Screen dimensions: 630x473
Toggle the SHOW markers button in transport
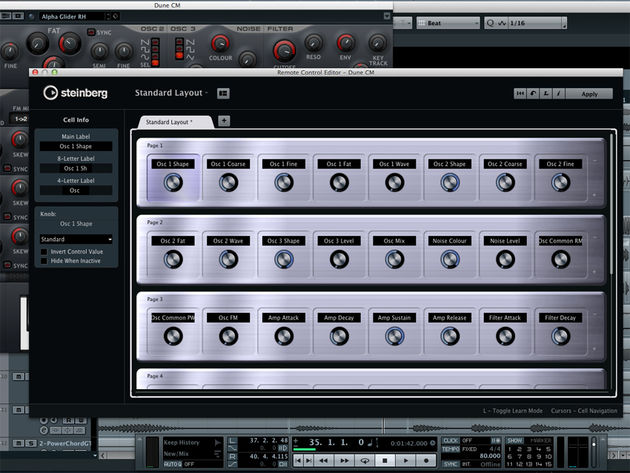coord(515,440)
